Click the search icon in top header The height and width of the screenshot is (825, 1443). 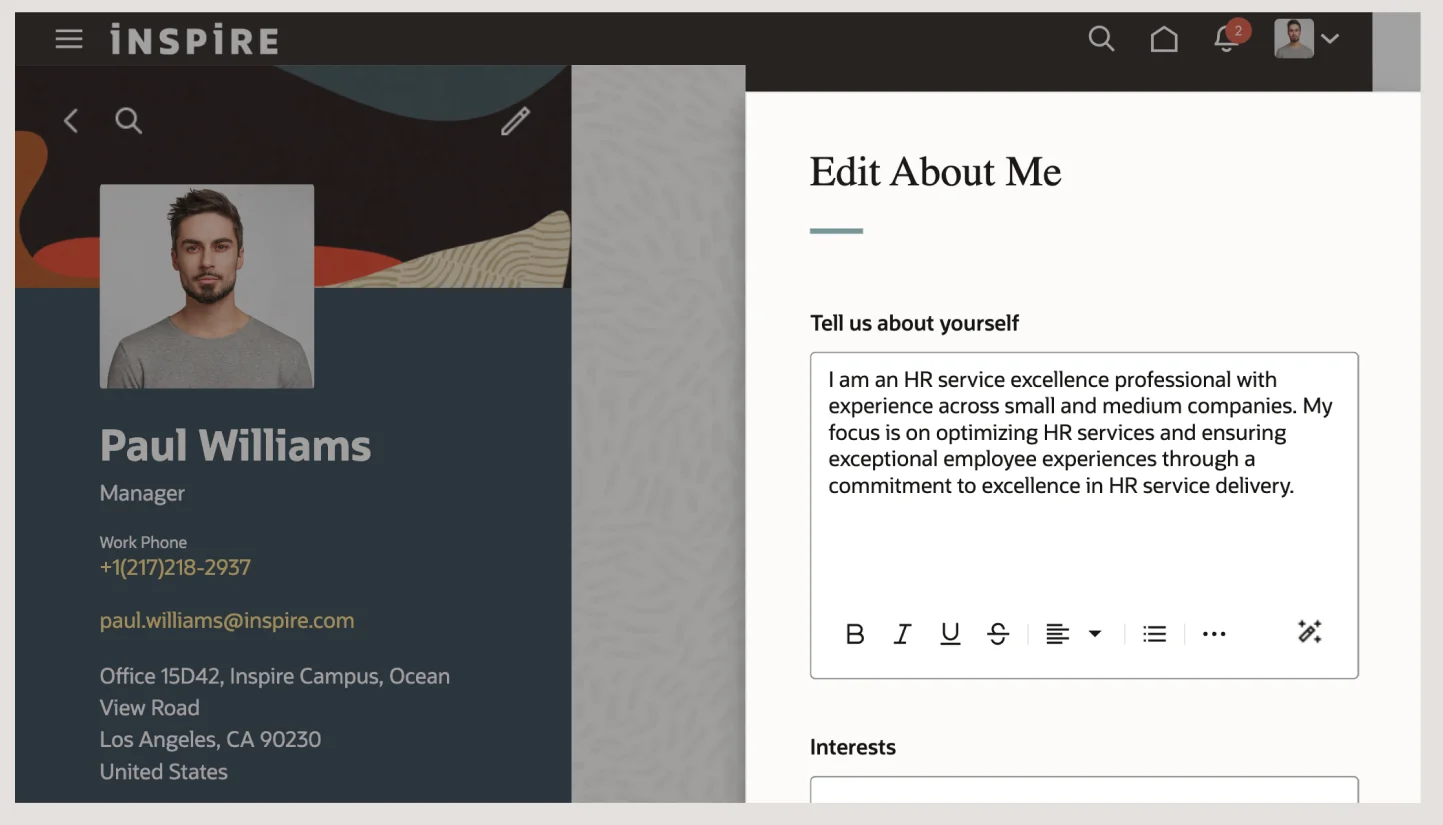(1101, 39)
